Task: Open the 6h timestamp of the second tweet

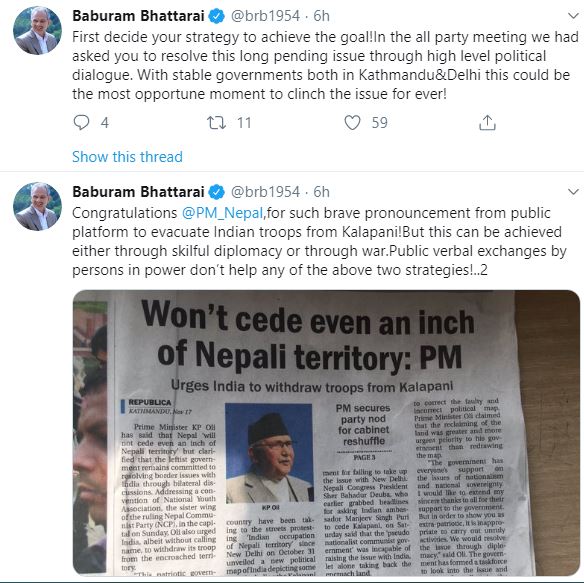Action: pos(321,192)
